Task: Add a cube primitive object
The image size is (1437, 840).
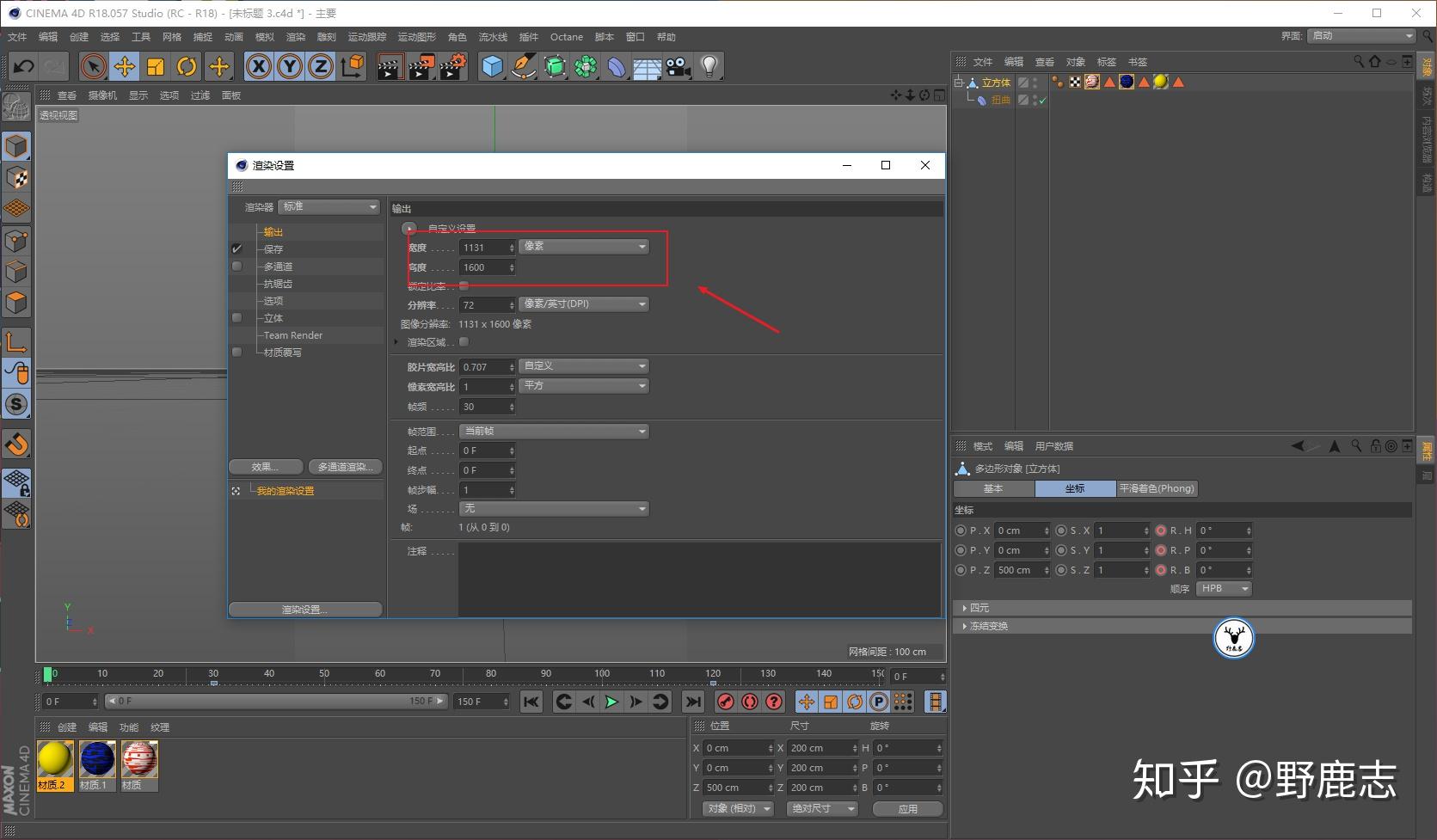Action: point(492,66)
